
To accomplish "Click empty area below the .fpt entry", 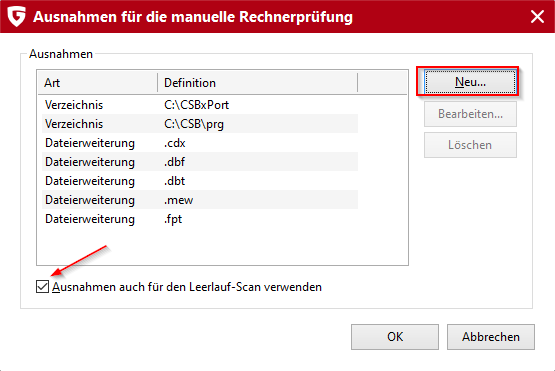I will (x=222, y=246).
